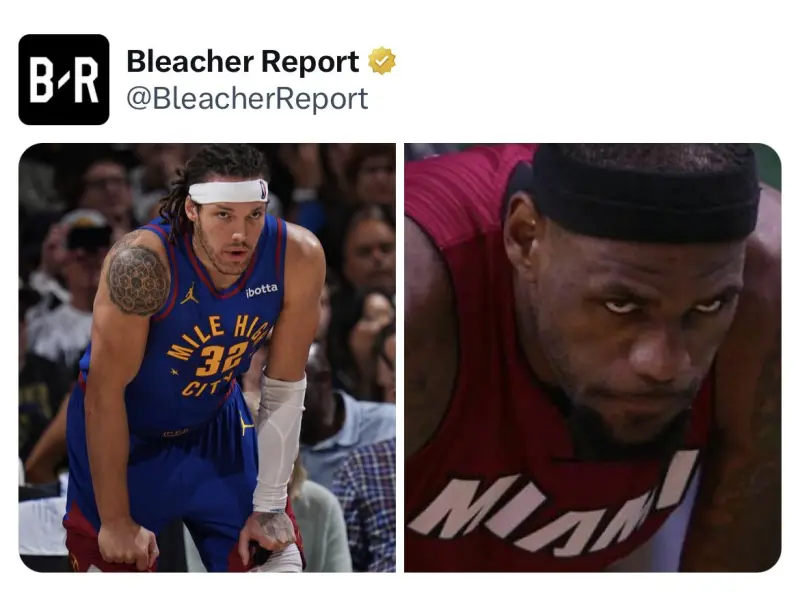Click the MIAMI lettering on red jersey
This screenshot has width=800, height=615.
(554, 505)
